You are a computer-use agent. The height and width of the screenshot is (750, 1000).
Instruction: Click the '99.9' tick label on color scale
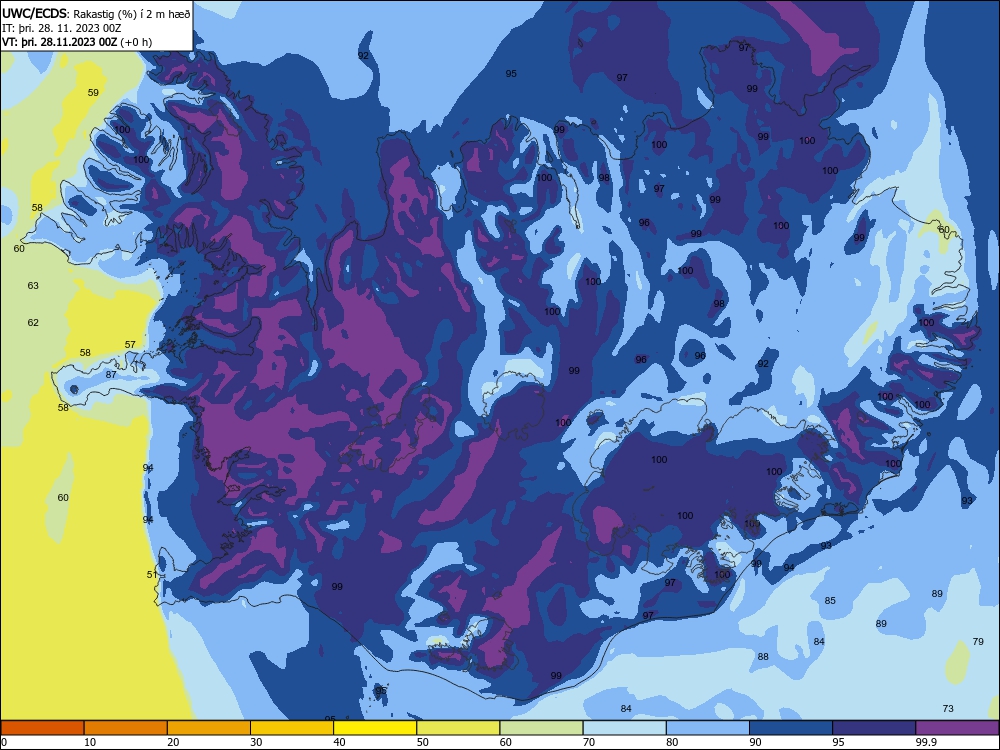coord(926,742)
